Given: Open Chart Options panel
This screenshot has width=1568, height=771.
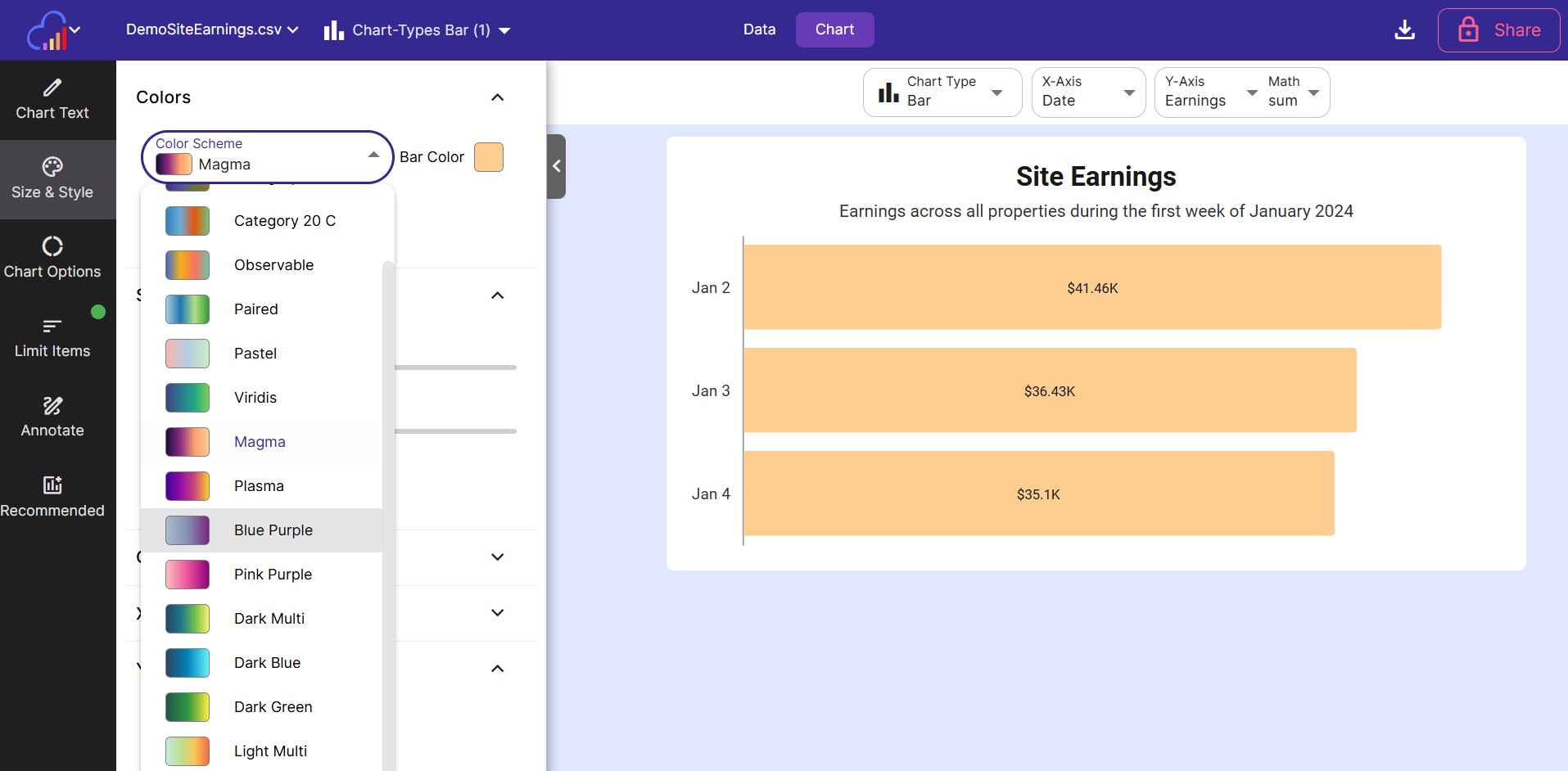Looking at the screenshot, I should [52, 259].
